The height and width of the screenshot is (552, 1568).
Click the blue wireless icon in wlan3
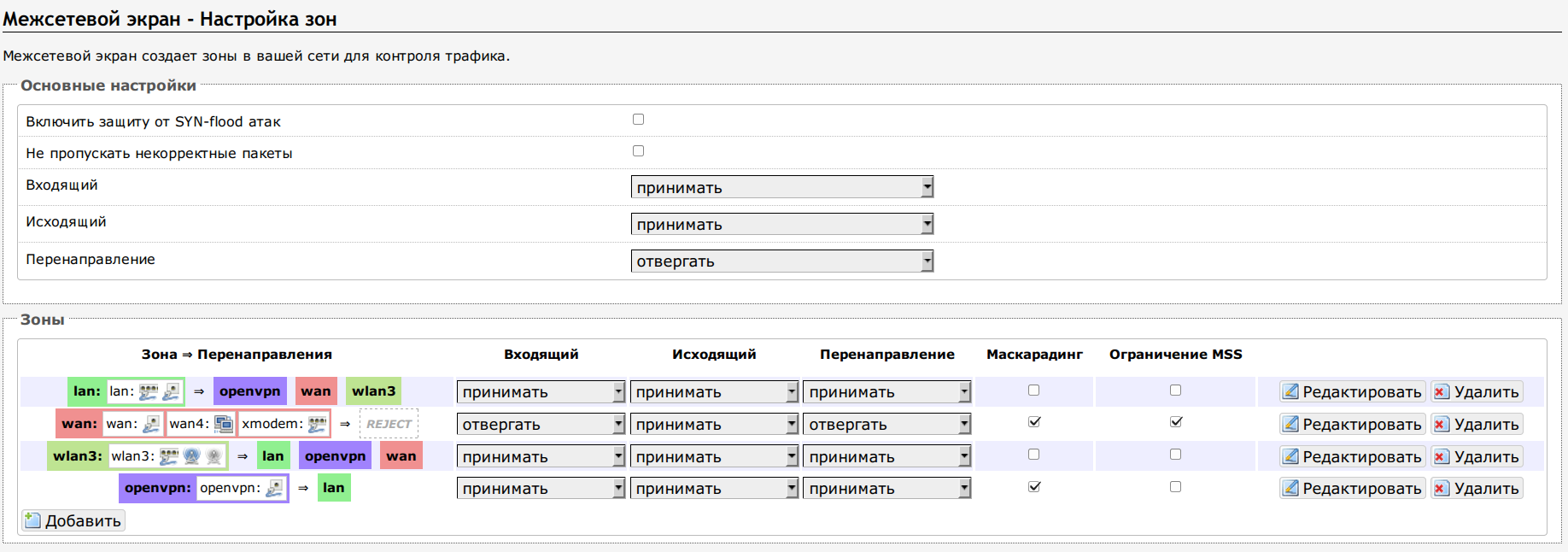coord(191,456)
